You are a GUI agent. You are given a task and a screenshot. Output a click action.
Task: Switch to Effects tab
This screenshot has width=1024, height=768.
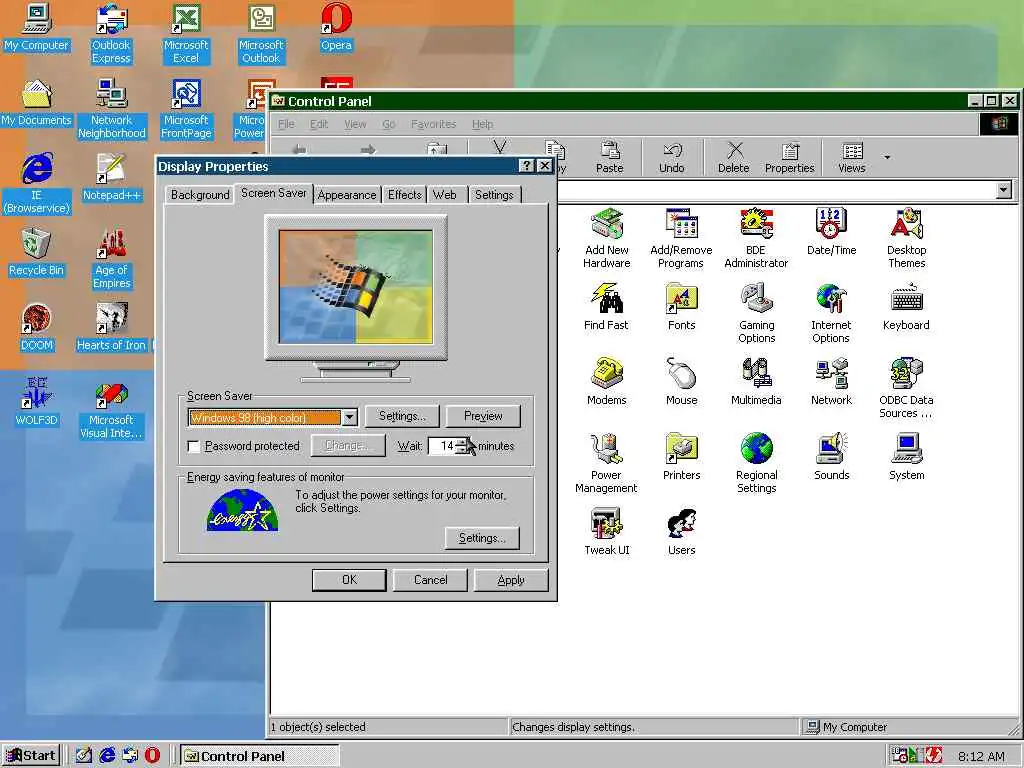coord(404,195)
